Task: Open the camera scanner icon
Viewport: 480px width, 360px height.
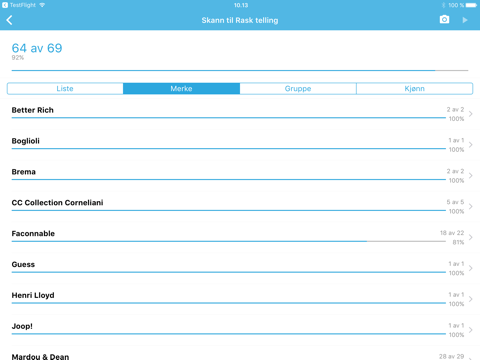Action: pos(444,20)
